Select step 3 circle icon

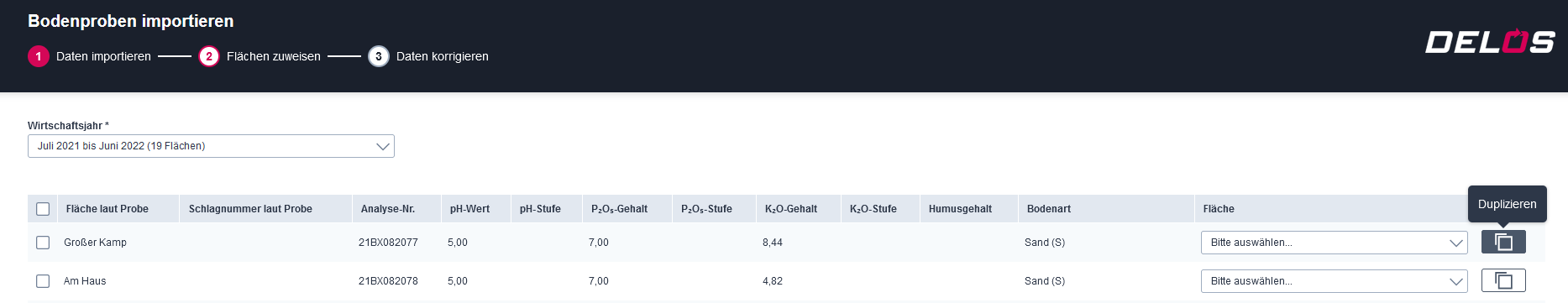pos(379,56)
